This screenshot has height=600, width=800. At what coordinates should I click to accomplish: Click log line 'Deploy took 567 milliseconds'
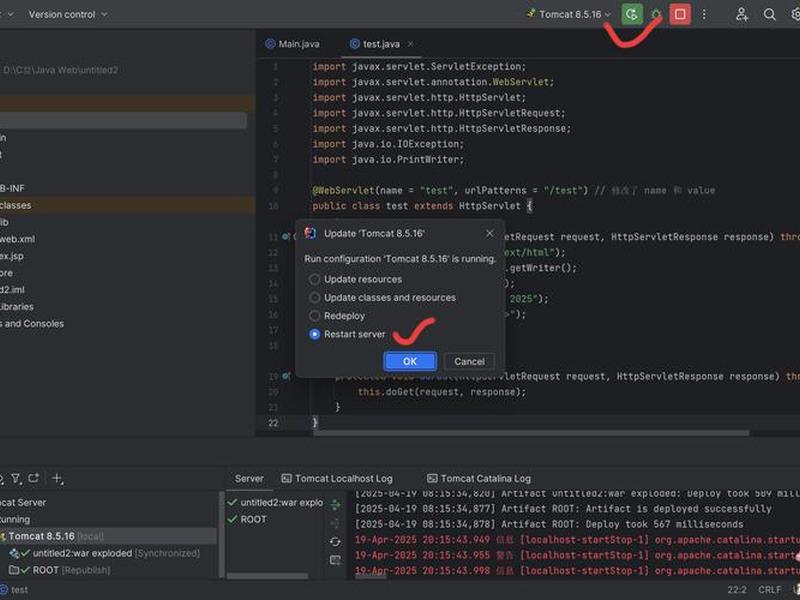coord(549,524)
